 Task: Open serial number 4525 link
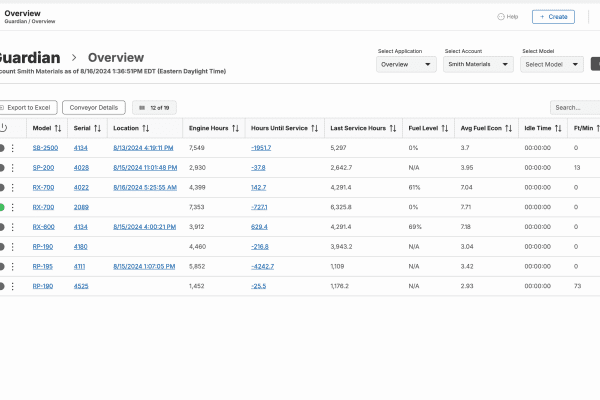(x=81, y=286)
